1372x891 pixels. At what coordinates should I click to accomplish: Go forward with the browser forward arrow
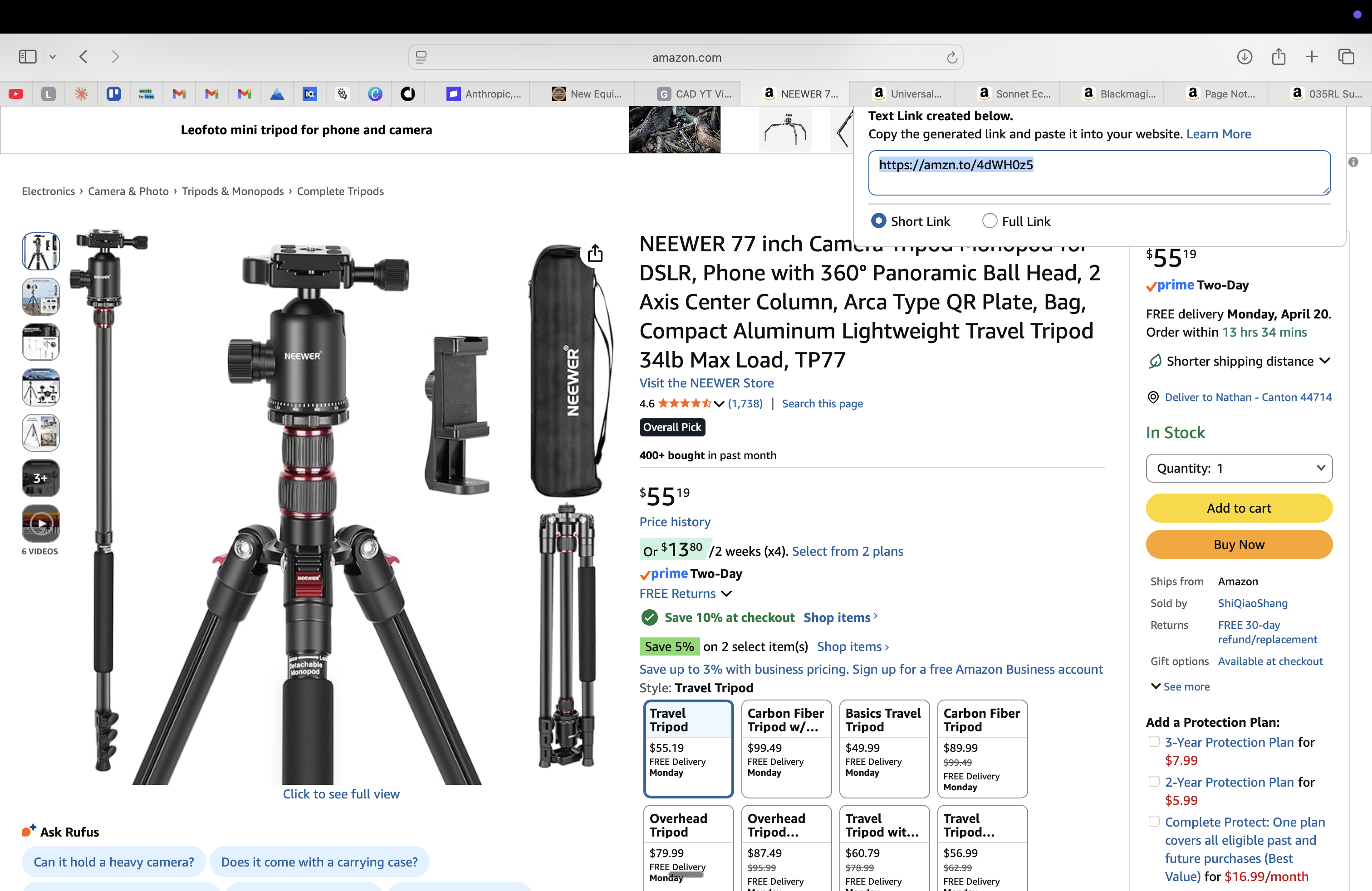(x=115, y=56)
